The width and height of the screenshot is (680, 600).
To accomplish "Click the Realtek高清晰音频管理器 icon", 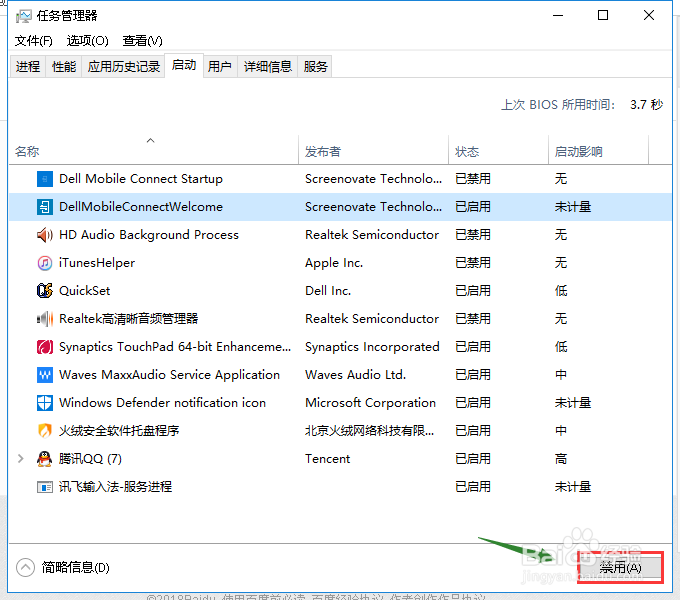I will pyautogui.click(x=45, y=319).
